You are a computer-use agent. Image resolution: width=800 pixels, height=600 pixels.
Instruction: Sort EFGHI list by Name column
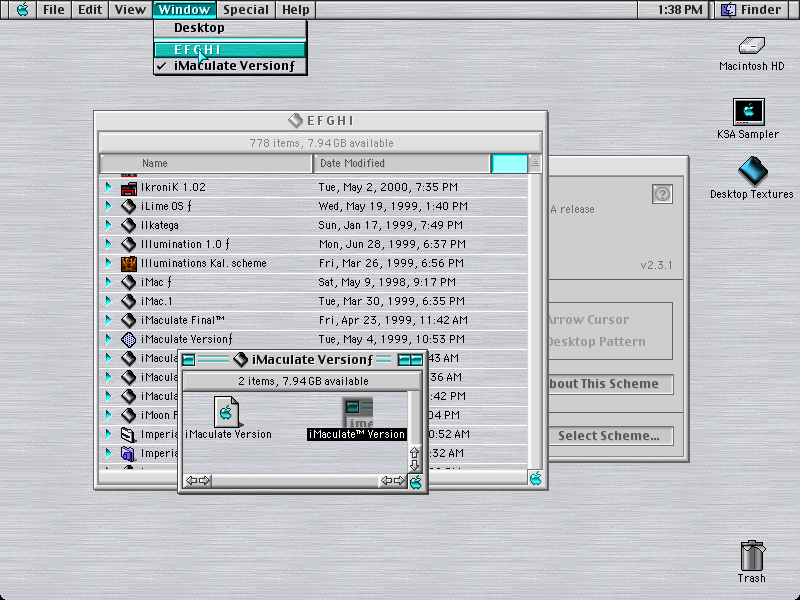tap(206, 163)
